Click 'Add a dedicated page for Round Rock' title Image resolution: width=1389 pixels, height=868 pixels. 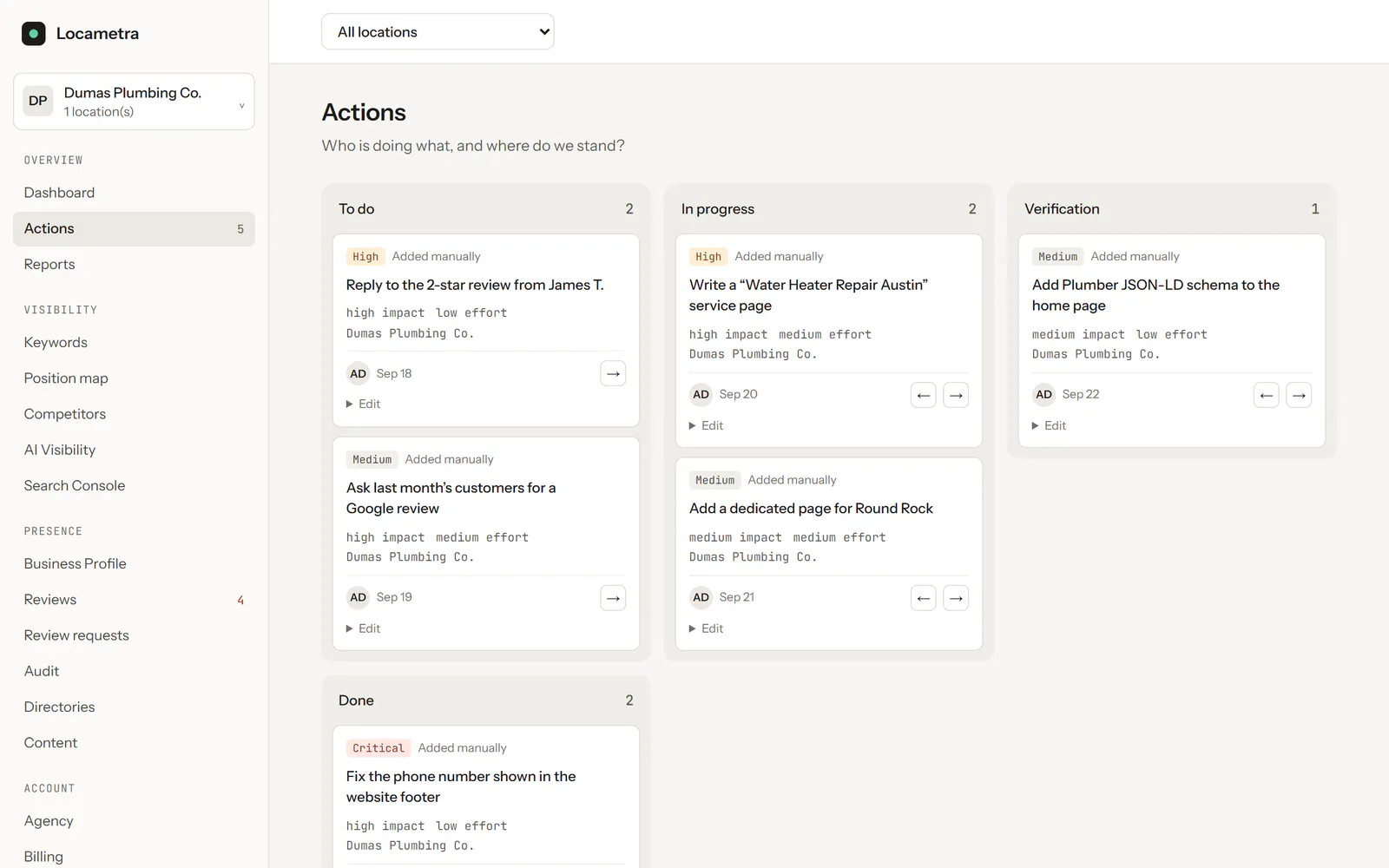pyautogui.click(x=811, y=509)
